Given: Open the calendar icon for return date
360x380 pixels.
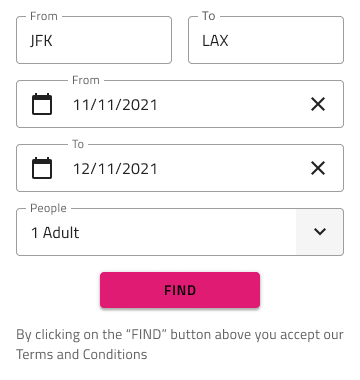Looking at the screenshot, I should (x=42, y=168).
